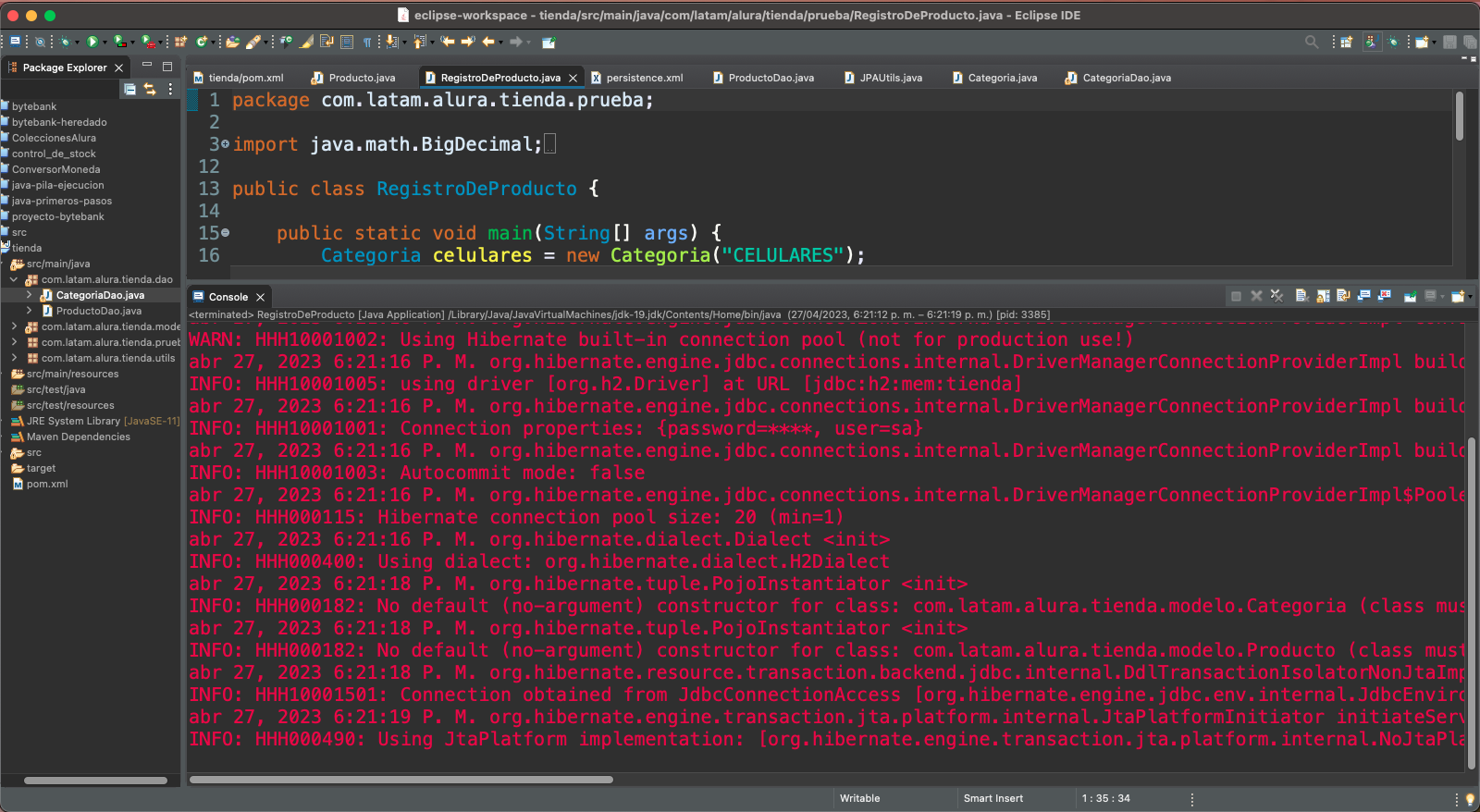This screenshot has width=1480, height=812.
Task: Switch to the tienda/pom.xml editor tab
Action: coord(239,78)
